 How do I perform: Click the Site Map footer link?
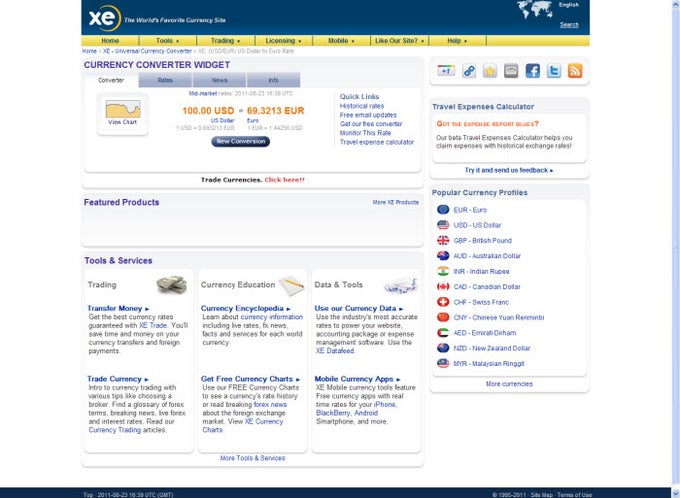pos(542,495)
